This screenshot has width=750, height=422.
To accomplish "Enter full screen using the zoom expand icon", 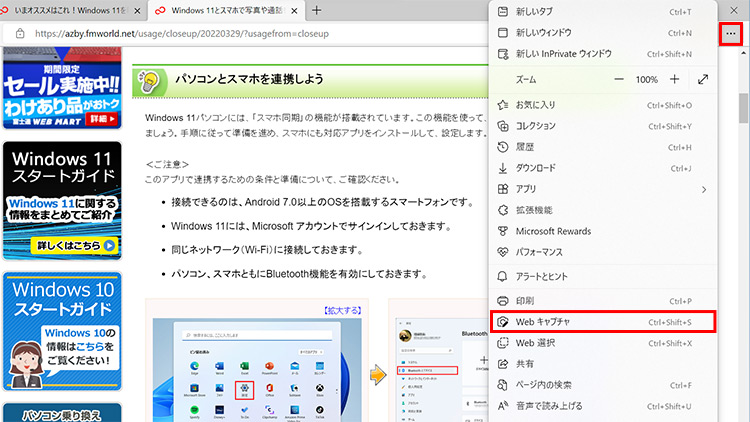I will point(704,79).
